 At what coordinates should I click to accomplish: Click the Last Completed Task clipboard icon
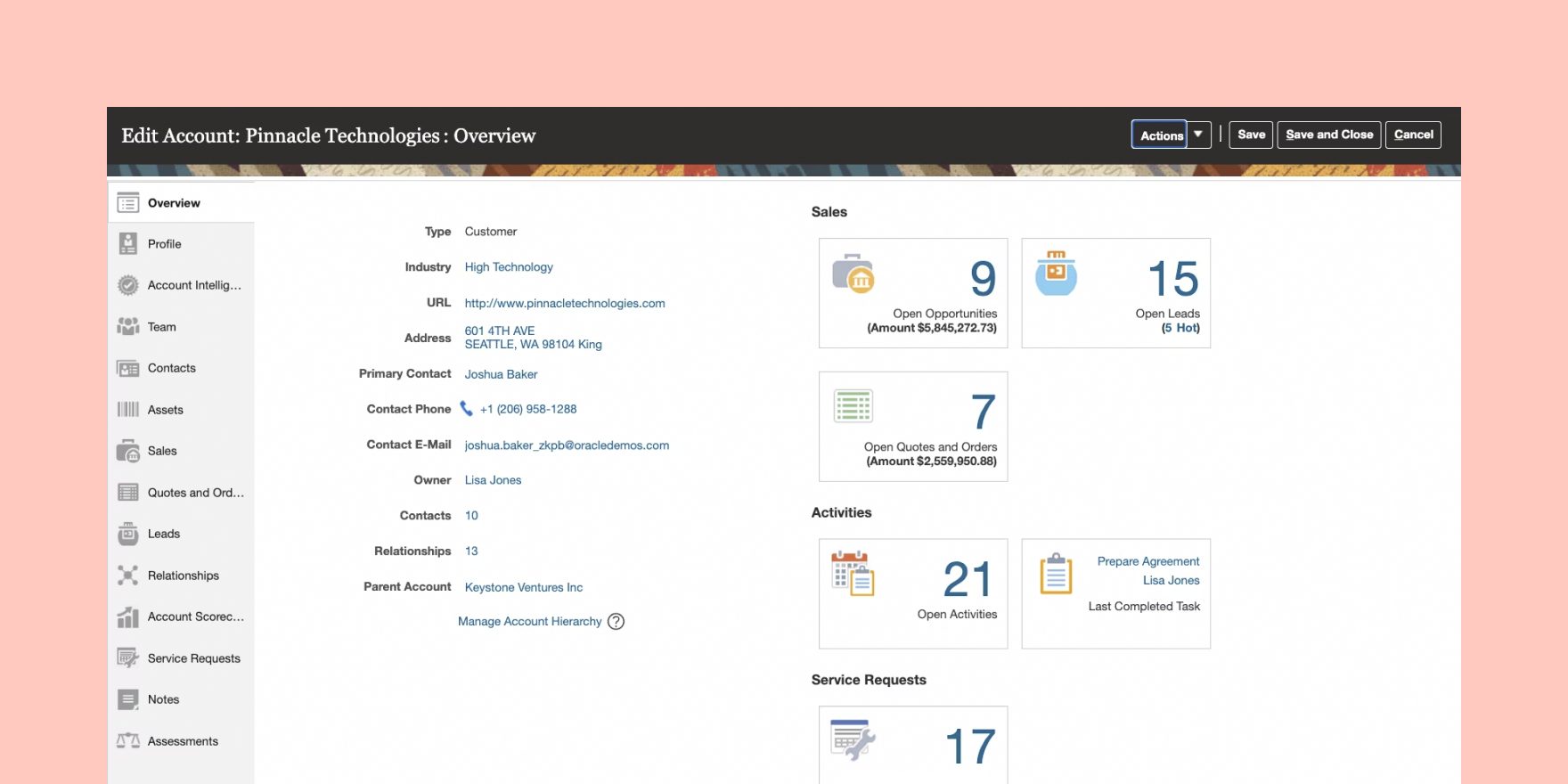click(1056, 573)
